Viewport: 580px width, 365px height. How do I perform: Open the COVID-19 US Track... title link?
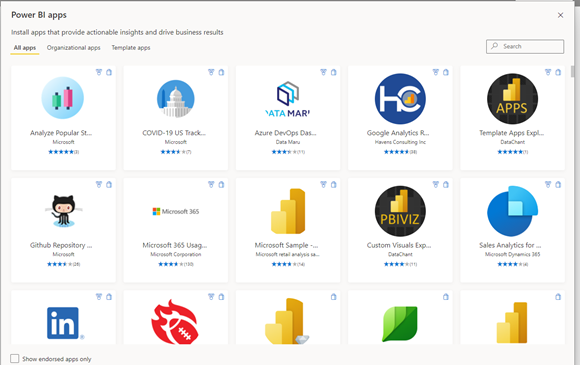174,133
